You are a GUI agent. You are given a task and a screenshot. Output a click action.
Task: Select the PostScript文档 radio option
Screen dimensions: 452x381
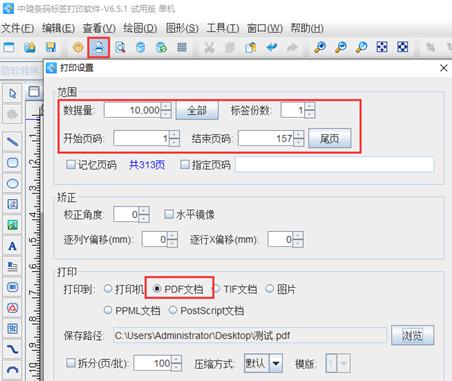pos(173,310)
